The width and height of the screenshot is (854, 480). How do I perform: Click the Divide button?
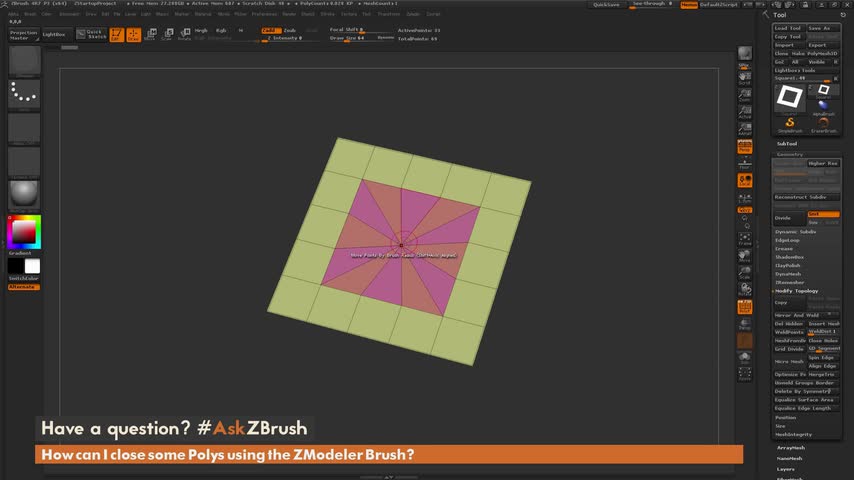(789, 218)
